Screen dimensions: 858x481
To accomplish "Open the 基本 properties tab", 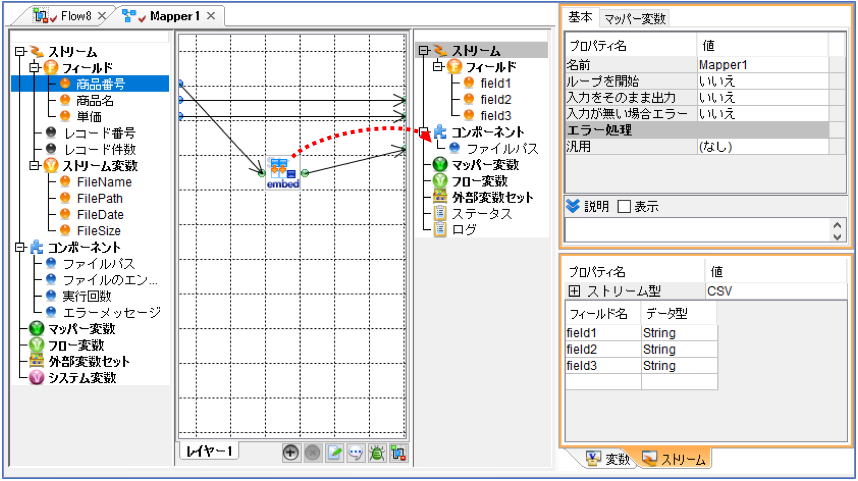I will (x=580, y=18).
